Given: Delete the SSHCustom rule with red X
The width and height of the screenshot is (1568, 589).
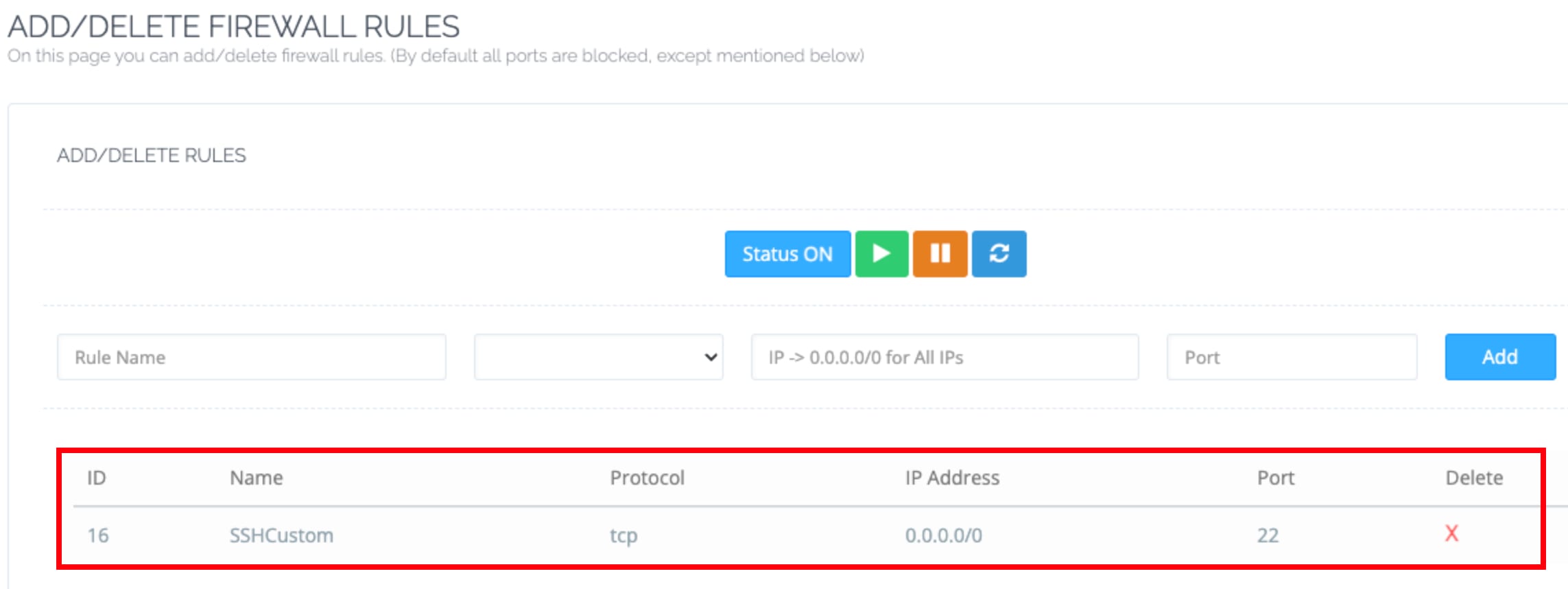Looking at the screenshot, I should [x=1451, y=533].
